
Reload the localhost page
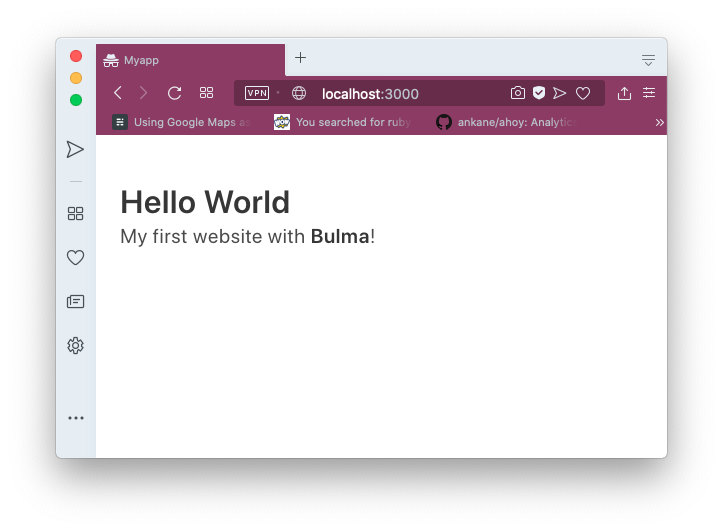tap(174, 93)
